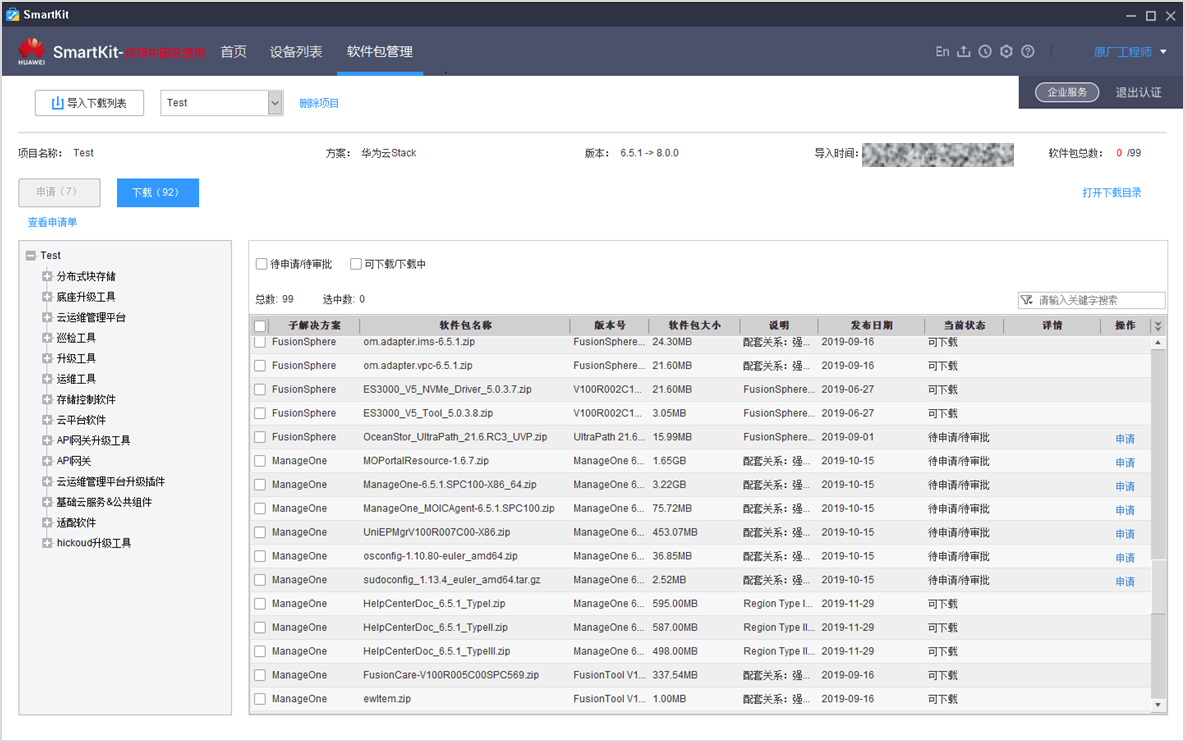The height and width of the screenshot is (742, 1185).
Task: Click the 删除项目 link
Action: [319, 103]
